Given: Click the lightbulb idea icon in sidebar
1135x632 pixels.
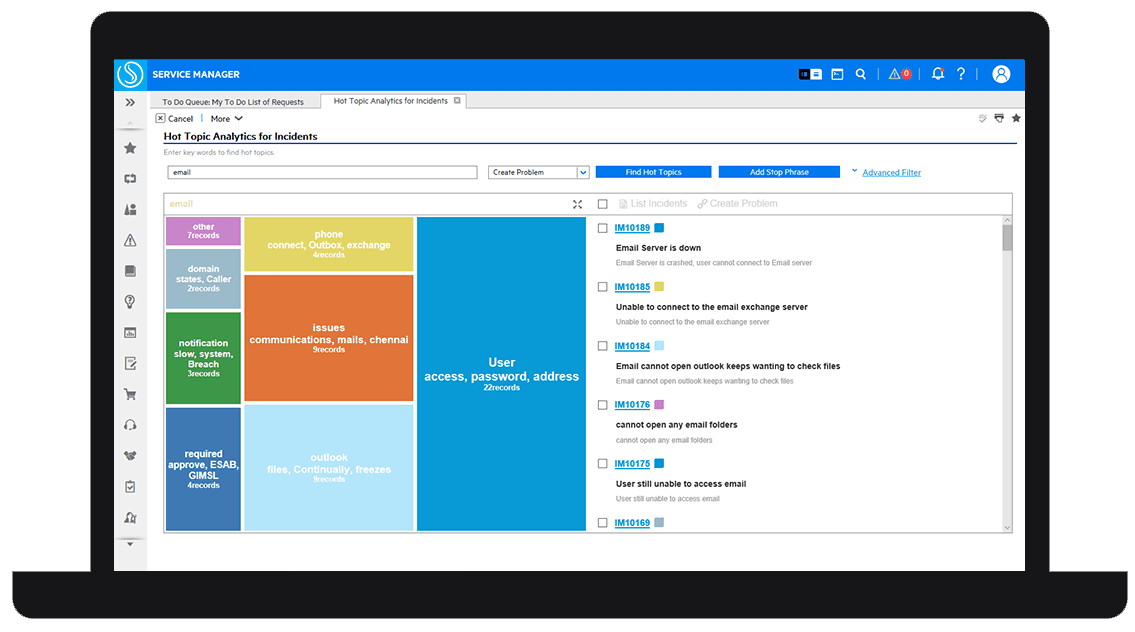Looking at the screenshot, I should pos(130,301).
